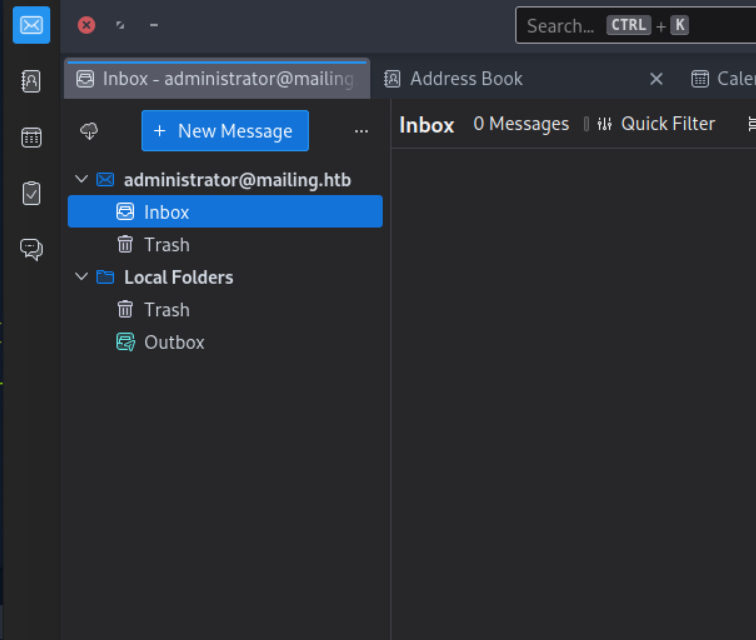Compose with the New Message button
Image resolution: width=756 pixels, height=640 pixels.
coord(224,131)
